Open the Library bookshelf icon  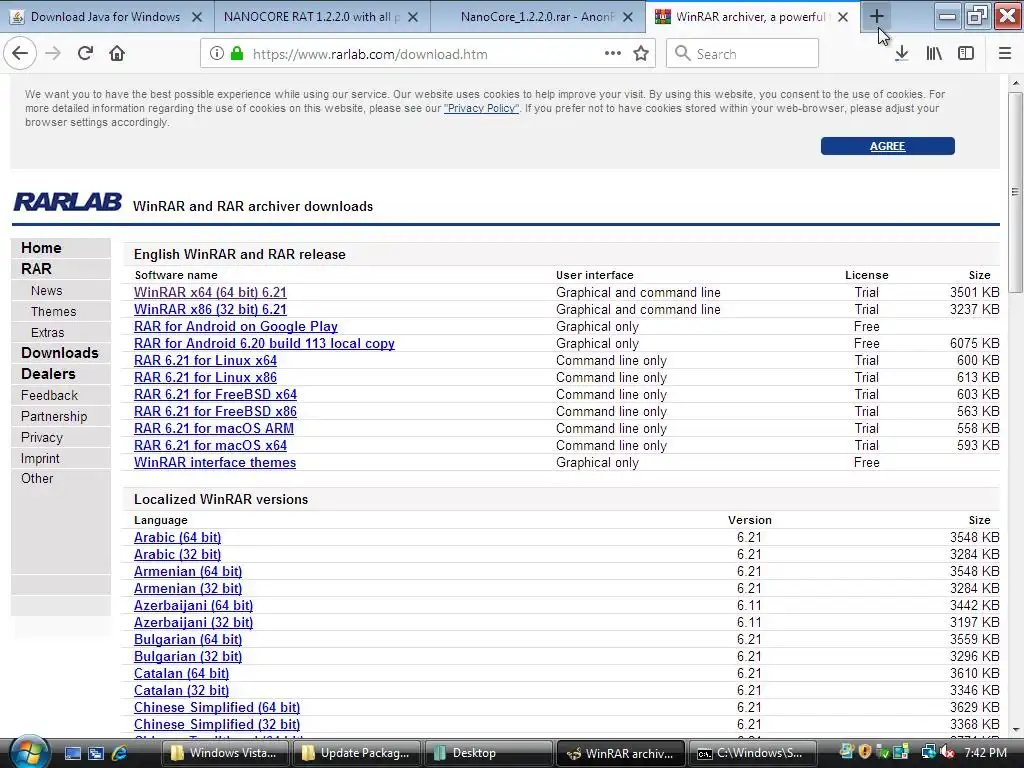tap(934, 54)
